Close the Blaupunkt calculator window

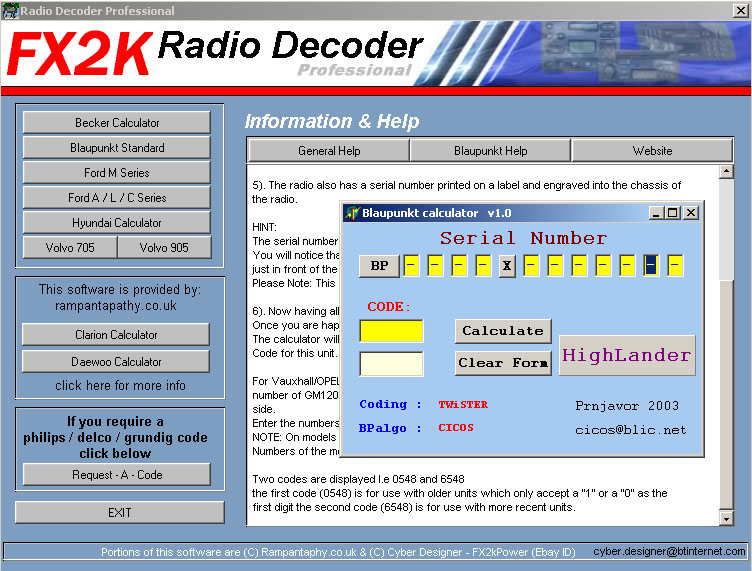pyautogui.click(x=691, y=213)
